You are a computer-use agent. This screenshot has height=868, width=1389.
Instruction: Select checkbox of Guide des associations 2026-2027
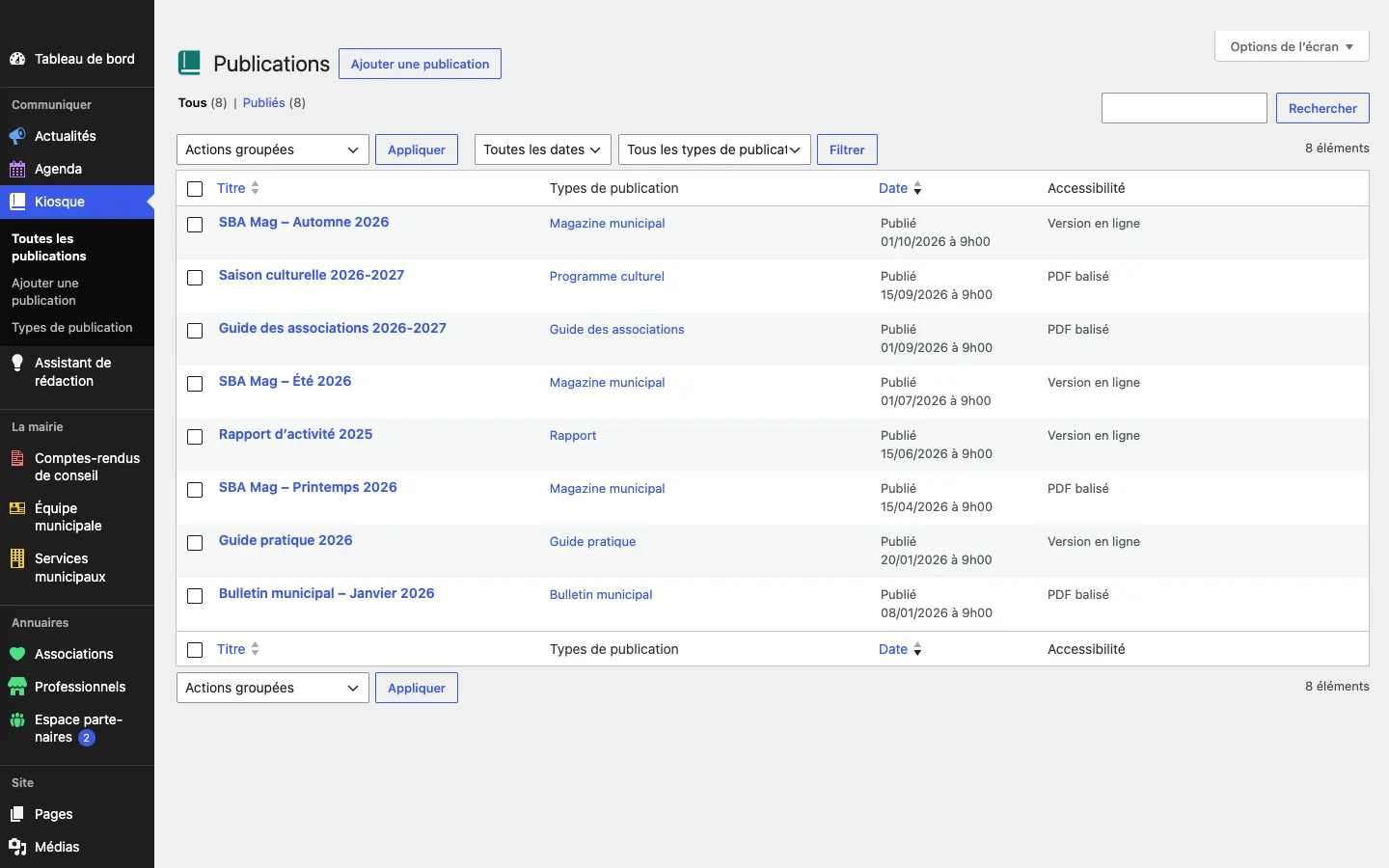coord(195,331)
